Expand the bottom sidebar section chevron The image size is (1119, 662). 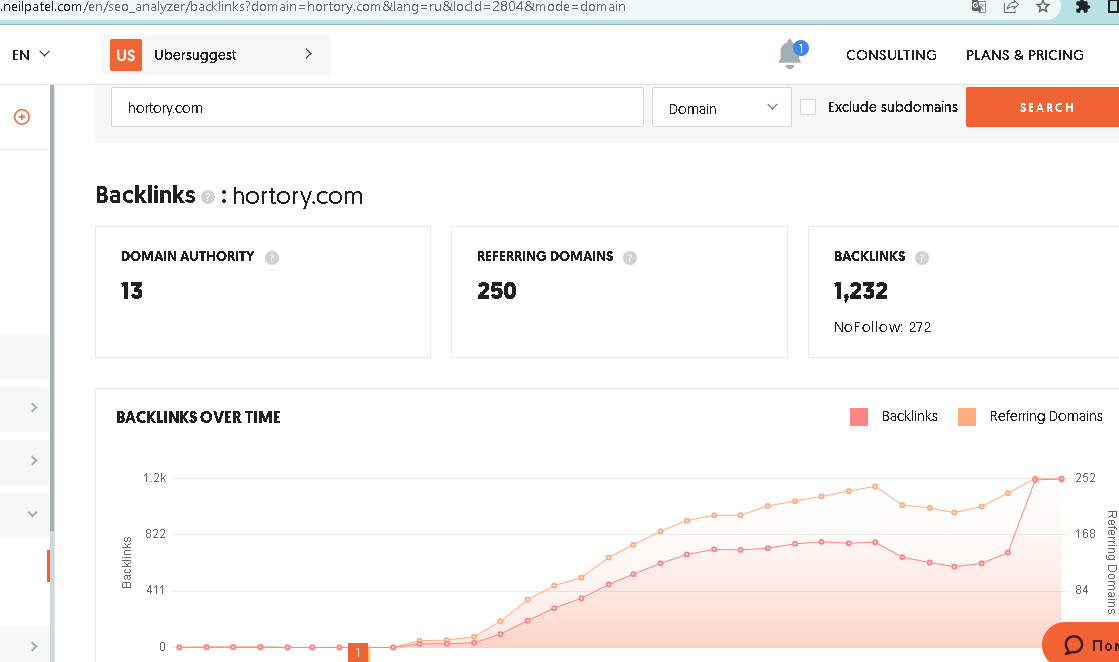coord(34,646)
